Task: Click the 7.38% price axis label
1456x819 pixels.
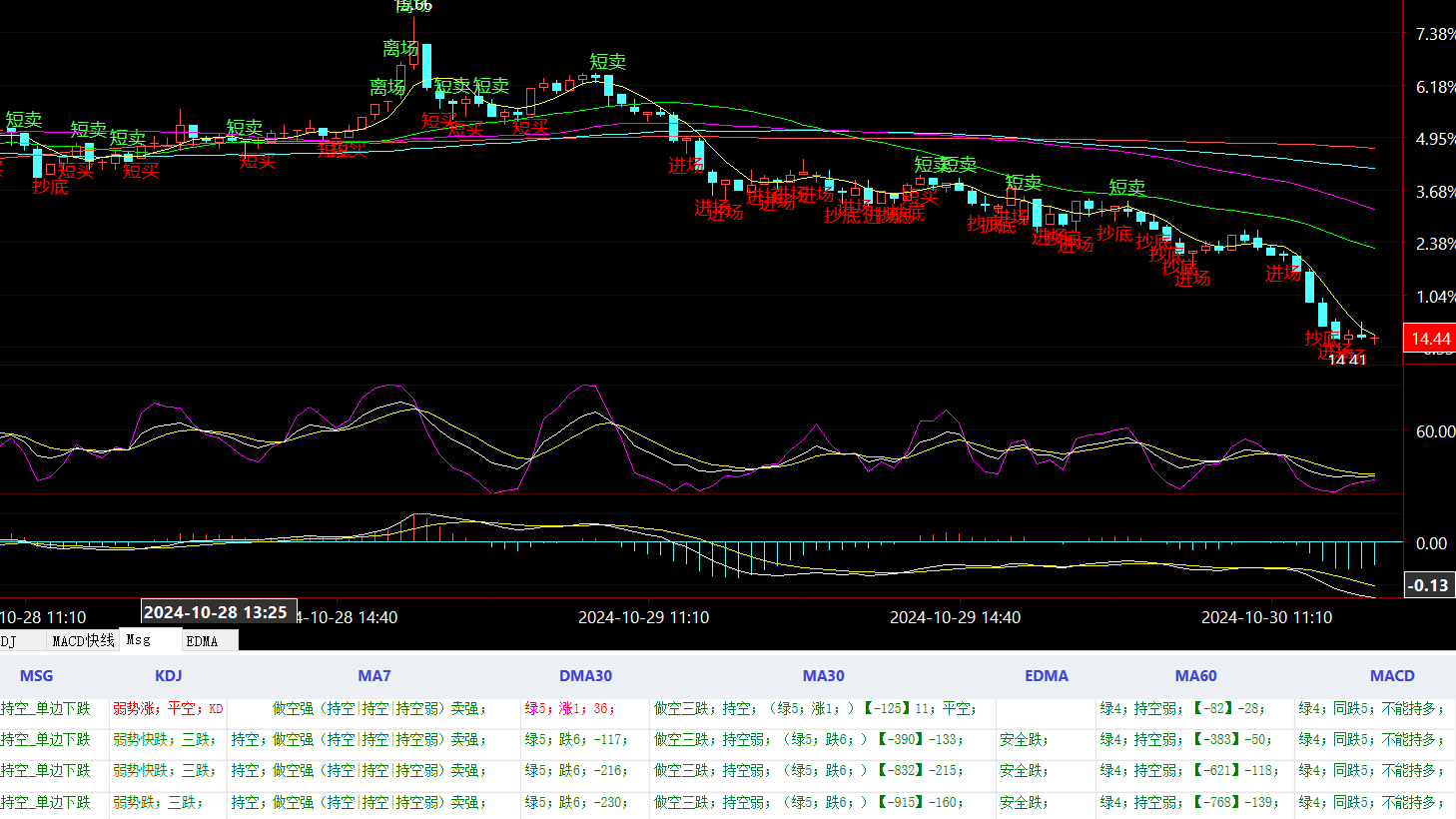Action: pos(1435,34)
